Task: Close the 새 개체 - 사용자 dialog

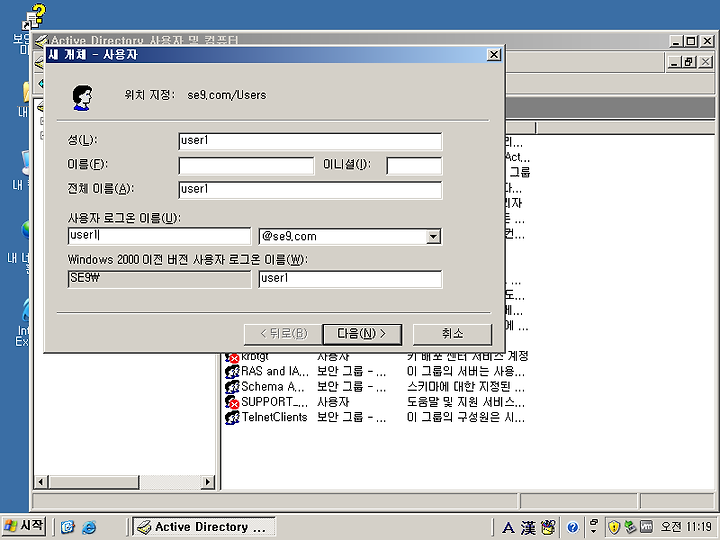Action: [x=494, y=55]
